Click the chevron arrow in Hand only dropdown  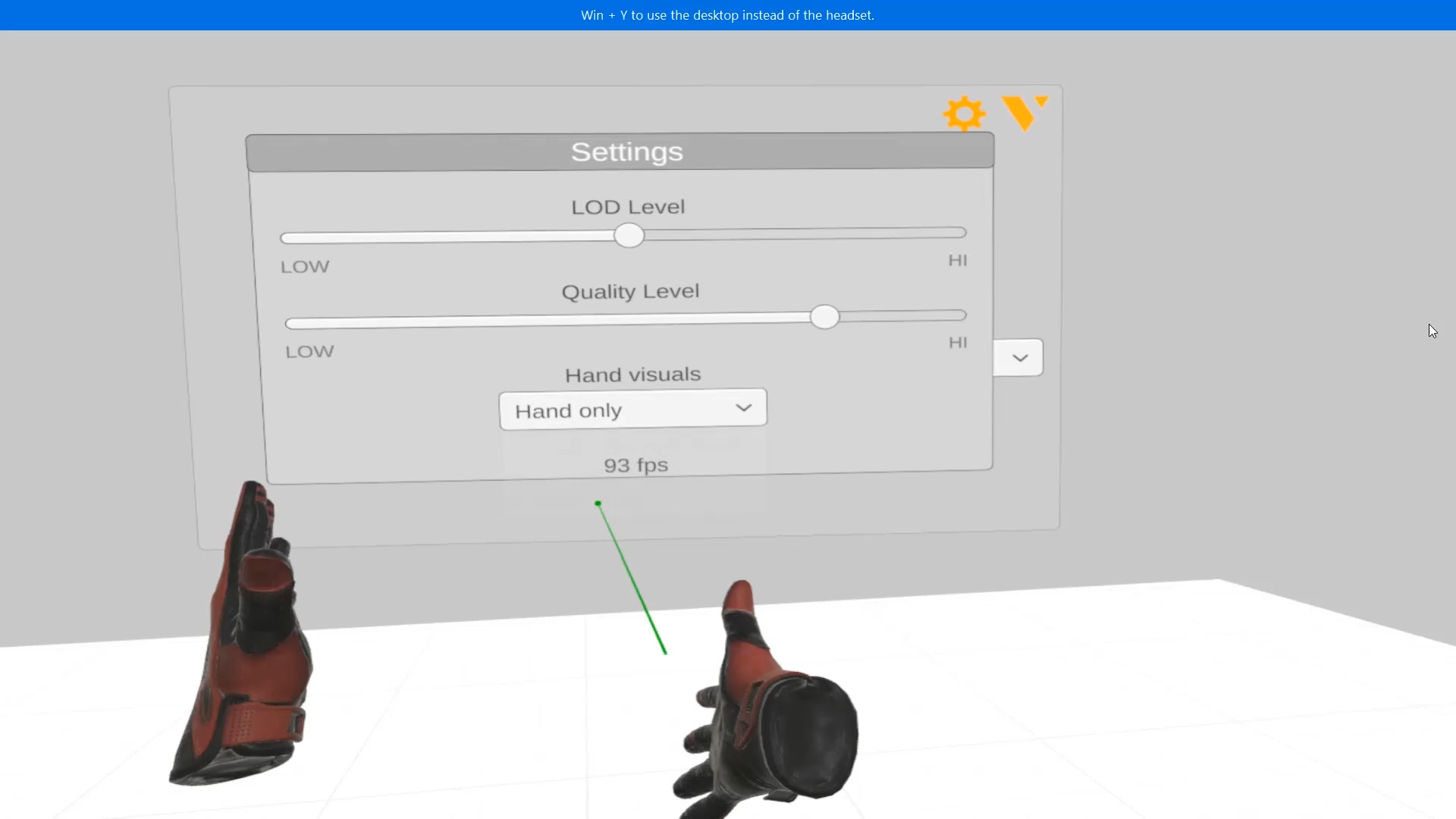tap(743, 408)
